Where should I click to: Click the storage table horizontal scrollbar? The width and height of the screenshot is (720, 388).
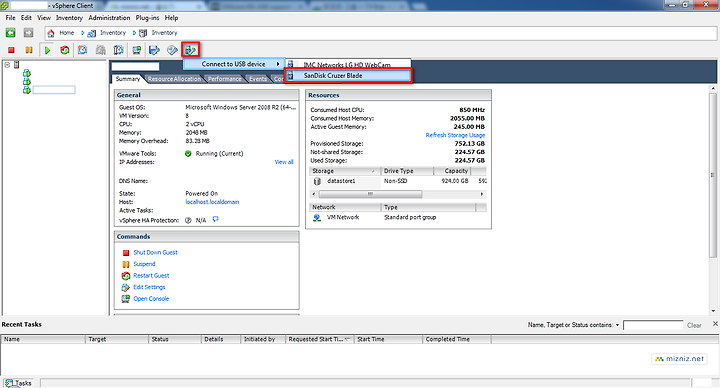[x=370, y=194]
